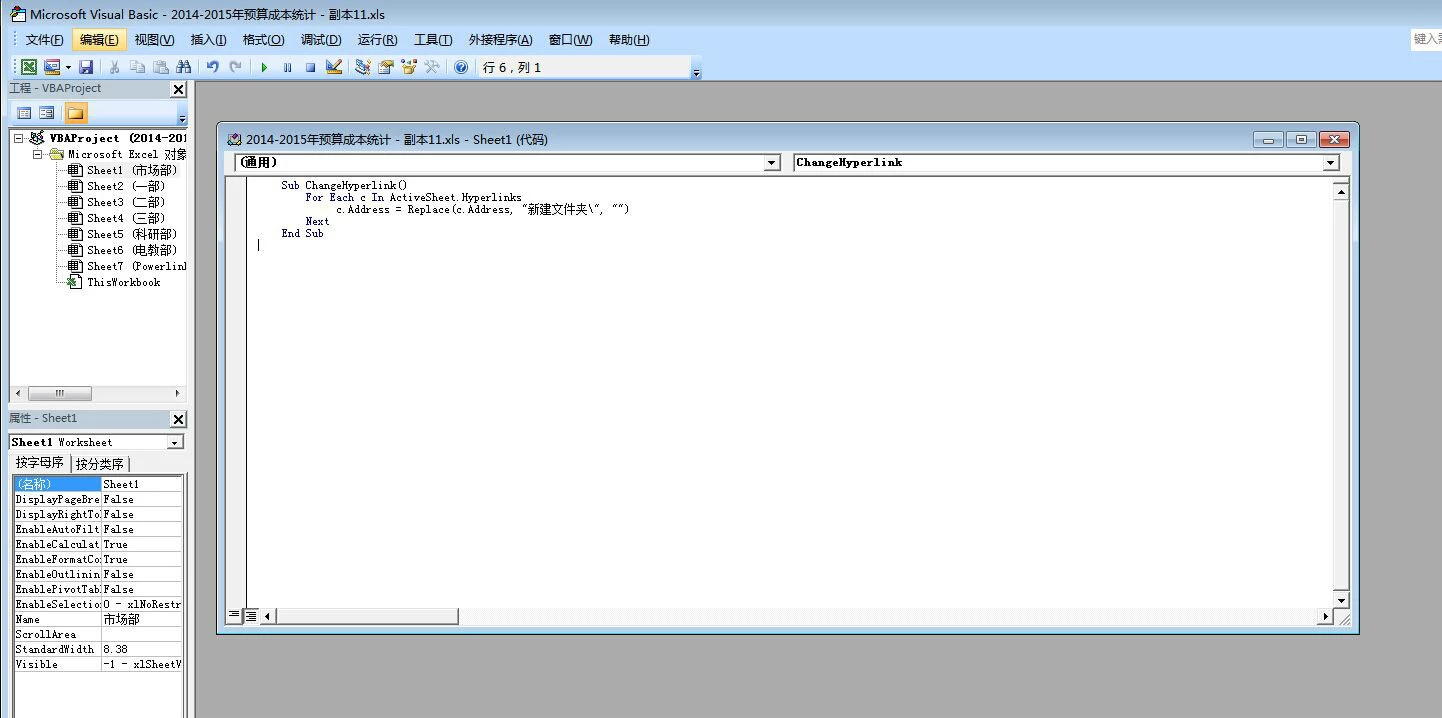Open ThisWorkbook from the project tree
Image resolution: width=1442 pixels, height=718 pixels.
[x=125, y=281]
